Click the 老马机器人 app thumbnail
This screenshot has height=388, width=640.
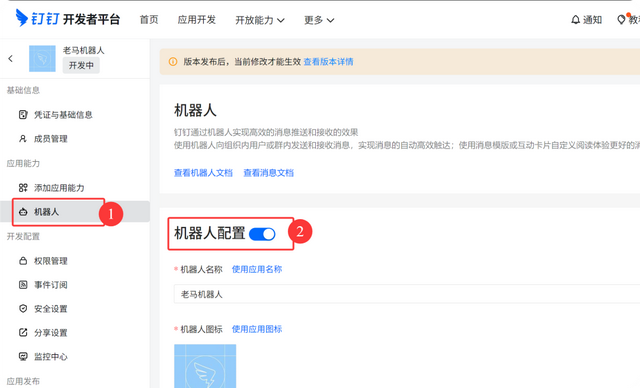coord(42,58)
